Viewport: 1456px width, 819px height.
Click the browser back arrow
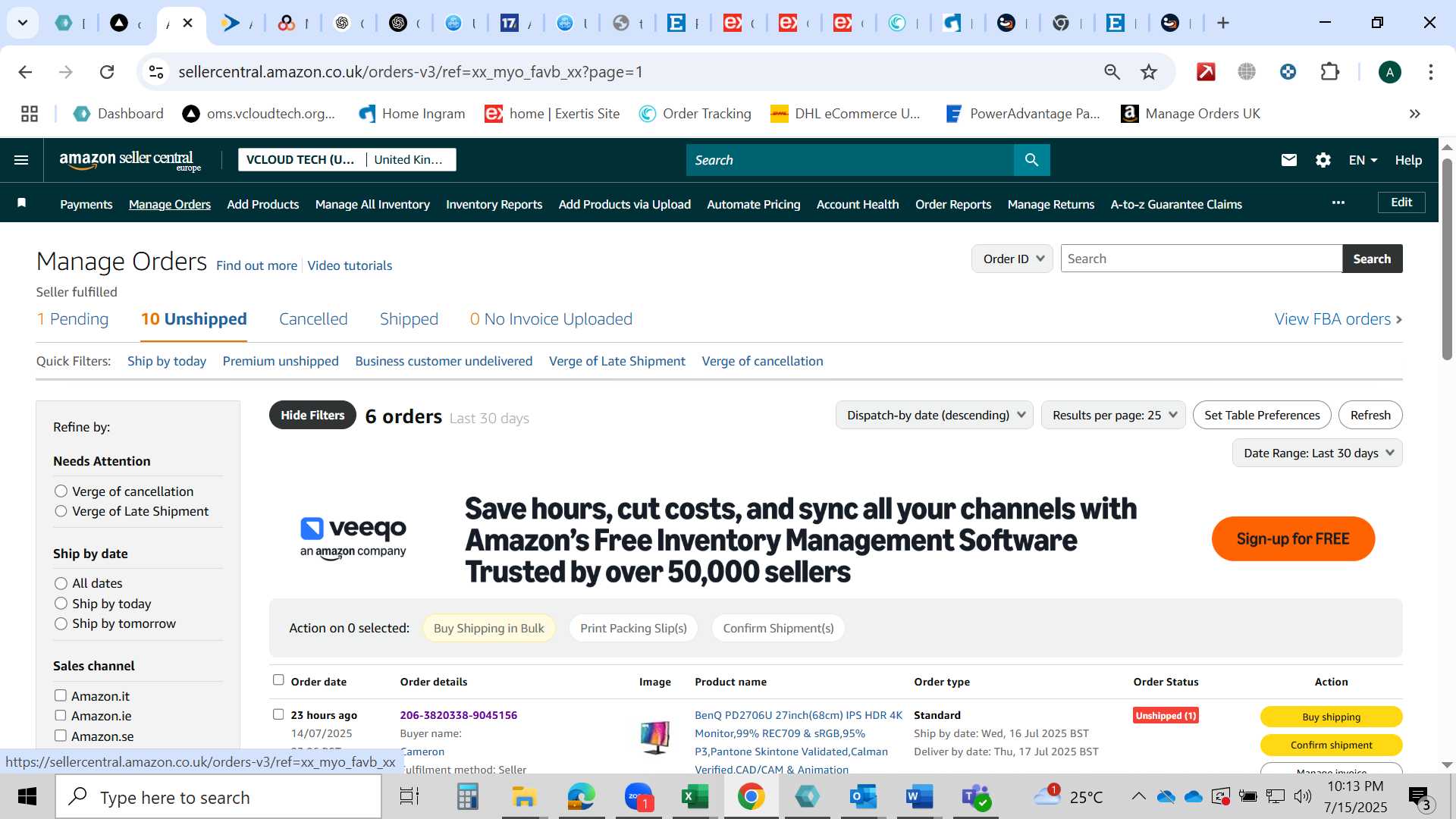(x=25, y=72)
